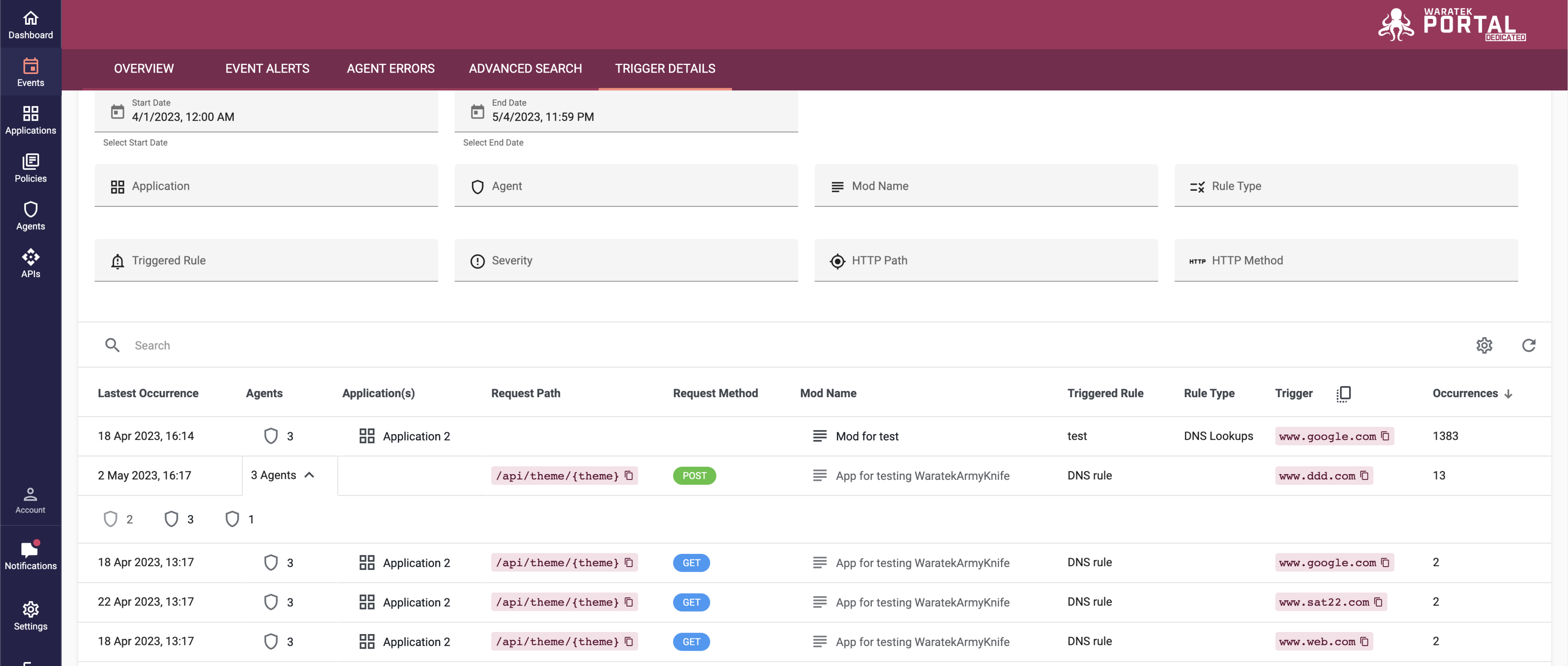Click the End Date calendar icon
Image resolution: width=1568 pixels, height=666 pixels.
[x=478, y=111]
